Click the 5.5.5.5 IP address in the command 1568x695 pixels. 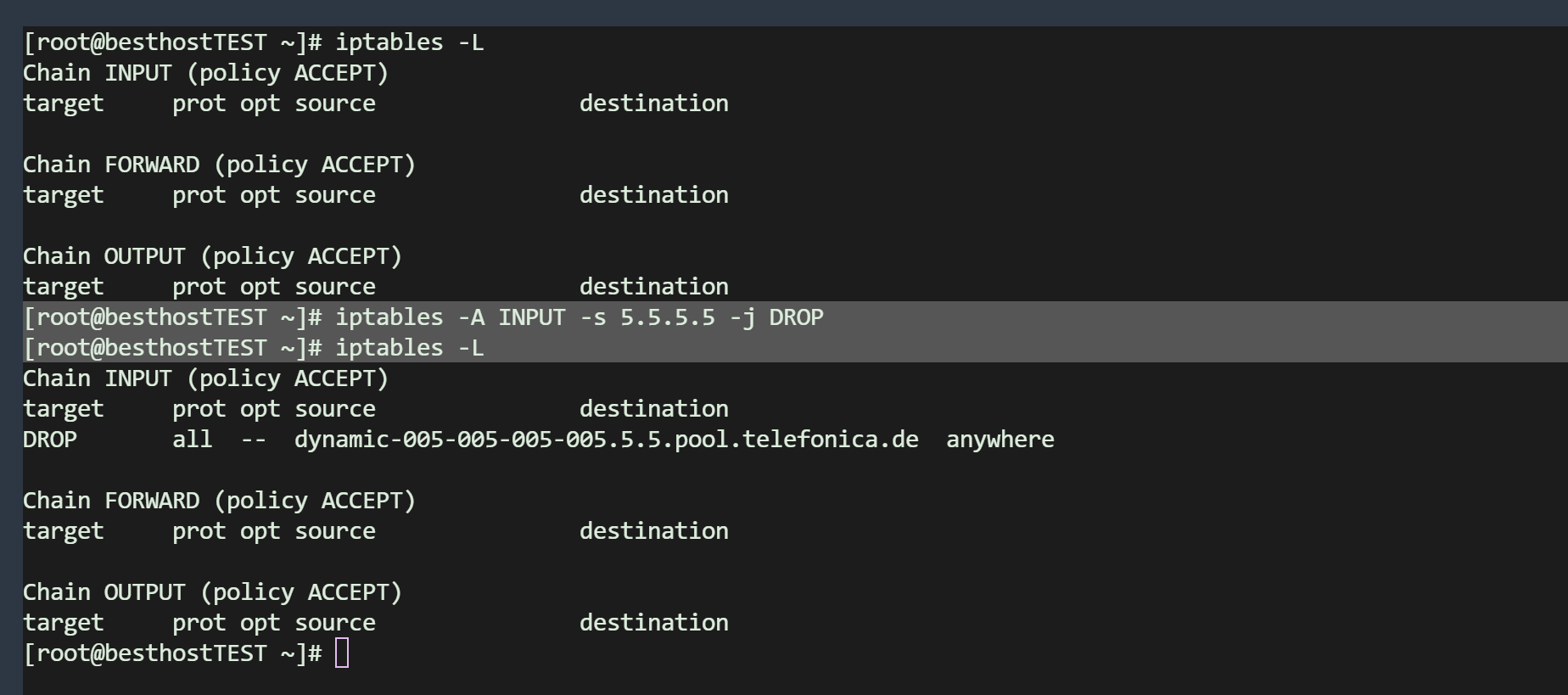pyautogui.click(x=667, y=317)
